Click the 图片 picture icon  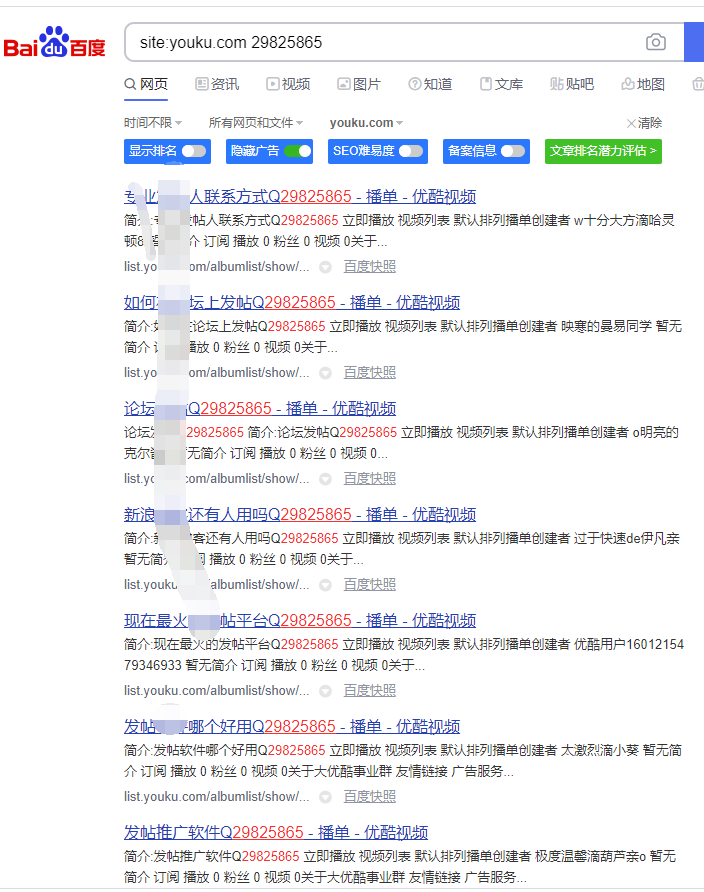(x=343, y=84)
